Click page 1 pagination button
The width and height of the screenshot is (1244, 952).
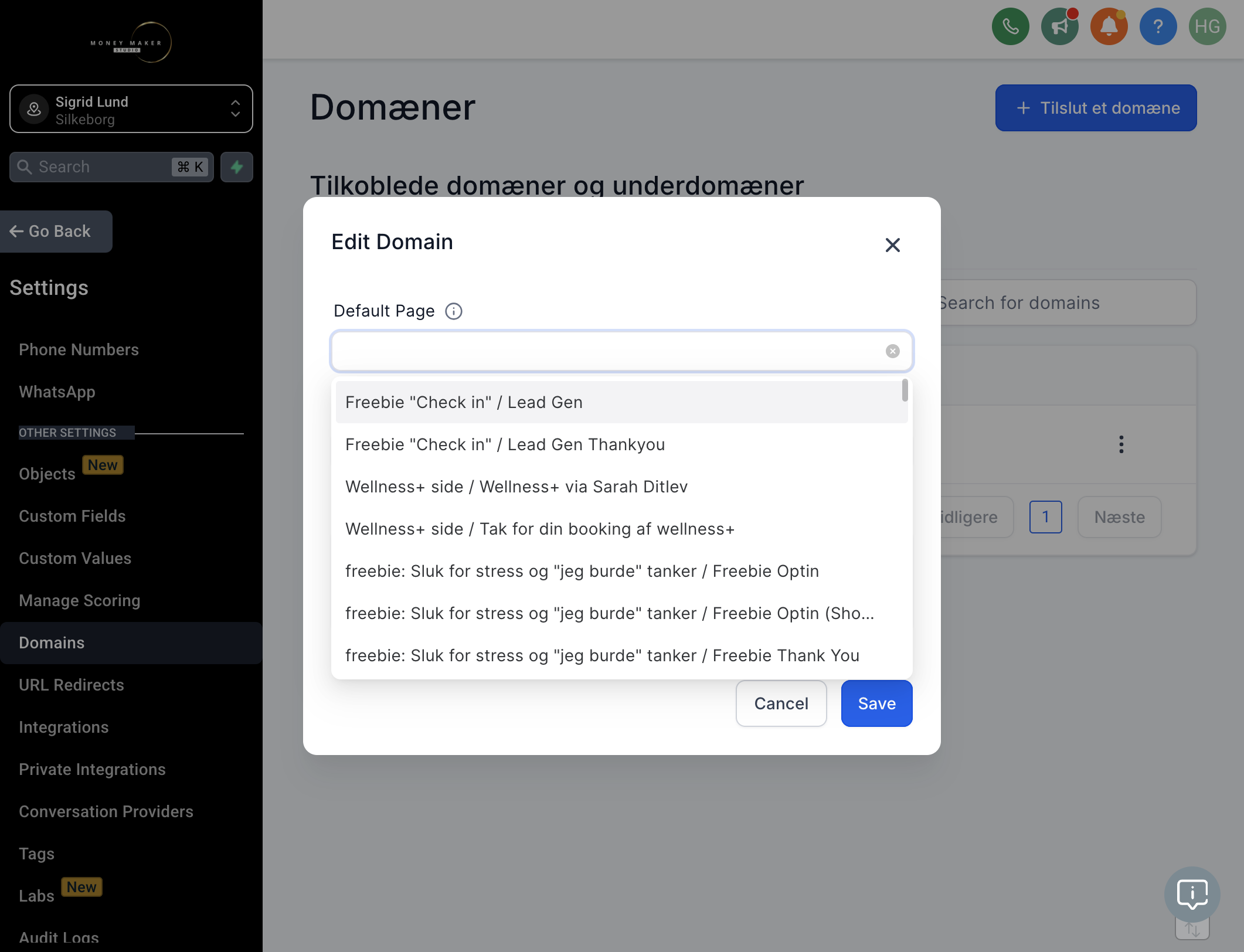coord(1045,517)
